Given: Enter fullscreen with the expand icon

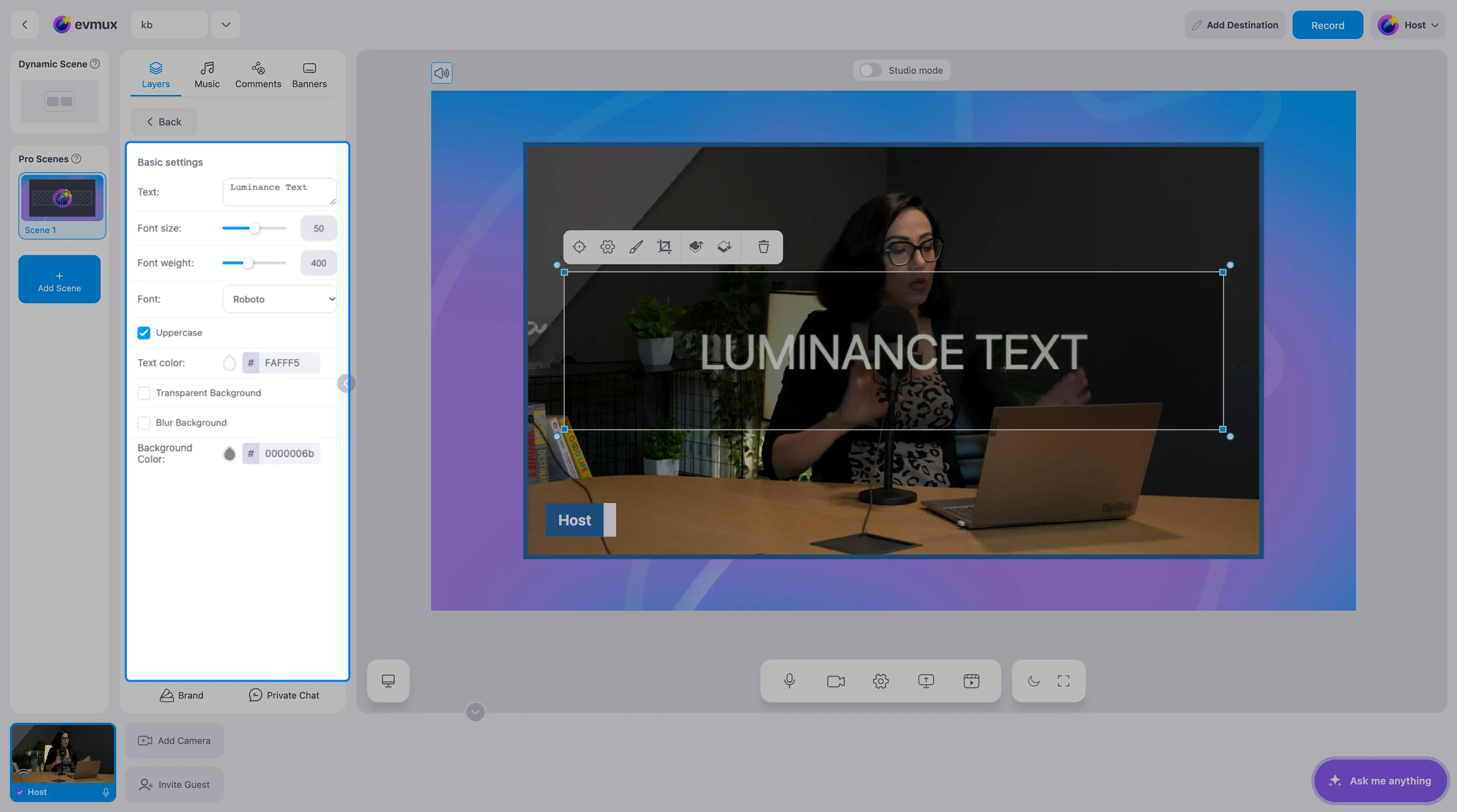Looking at the screenshot, I should 1063,681.
